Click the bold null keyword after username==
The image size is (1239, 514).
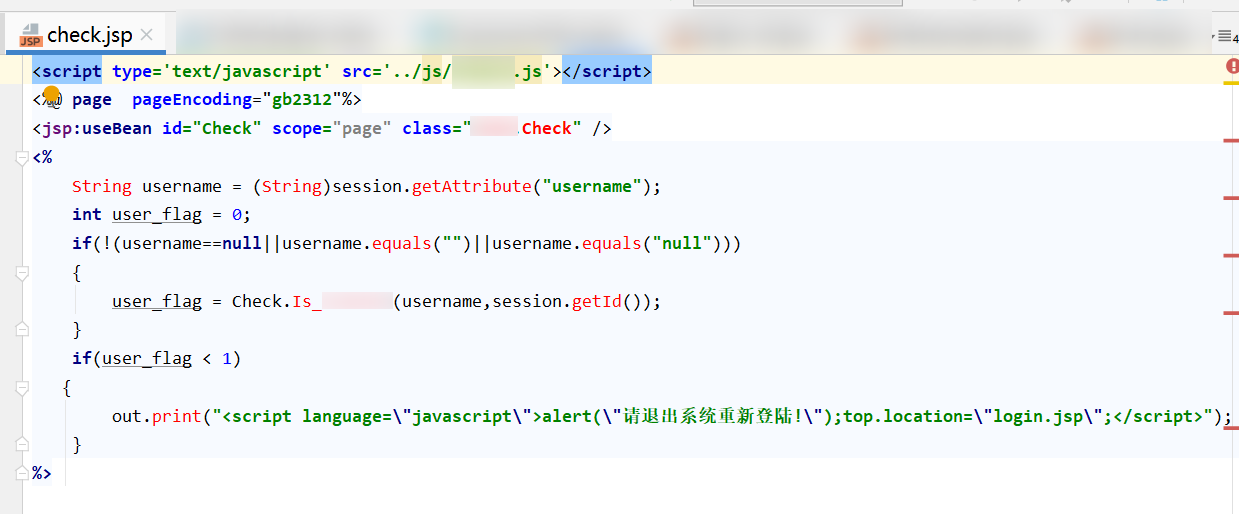pos(242,243)
